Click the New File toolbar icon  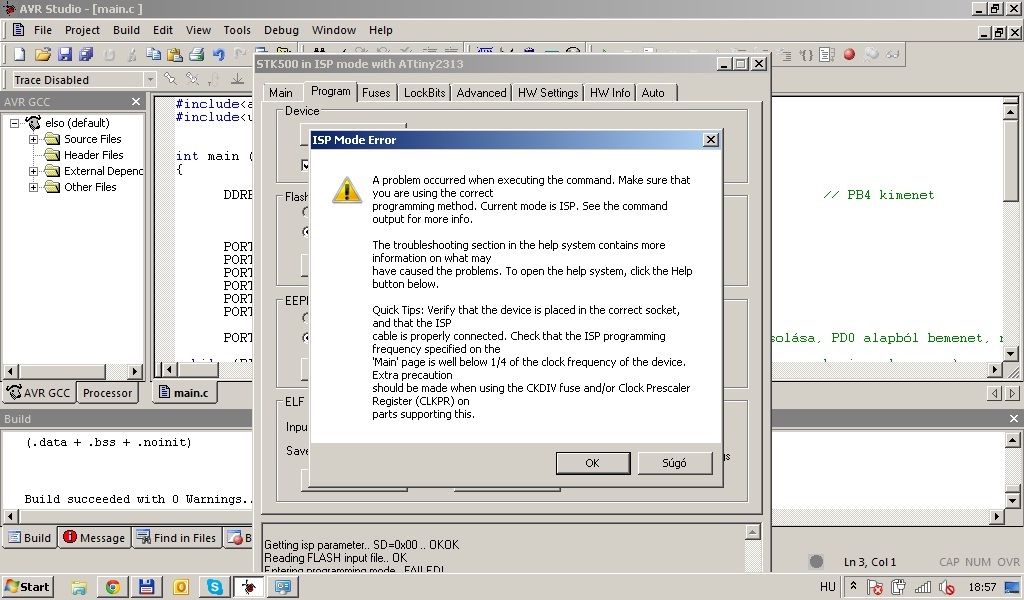pos(20,54)
